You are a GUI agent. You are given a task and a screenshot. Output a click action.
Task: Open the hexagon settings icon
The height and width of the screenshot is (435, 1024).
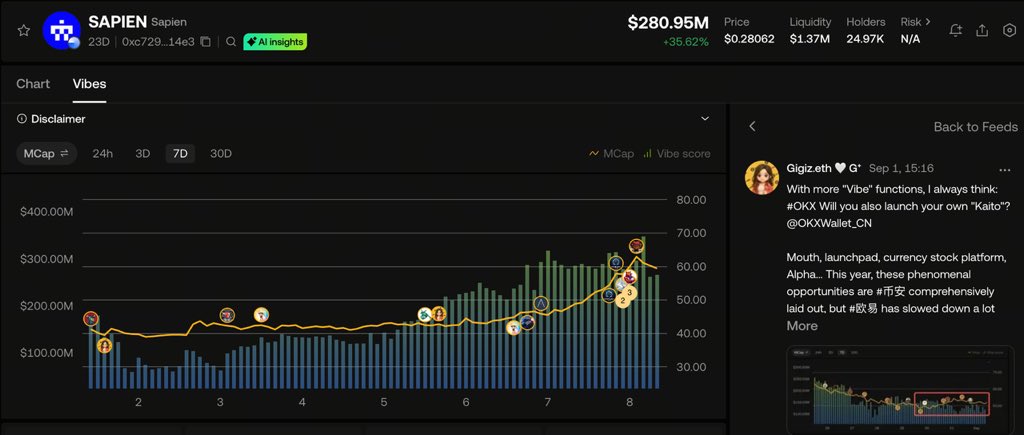pos(1009,31)
